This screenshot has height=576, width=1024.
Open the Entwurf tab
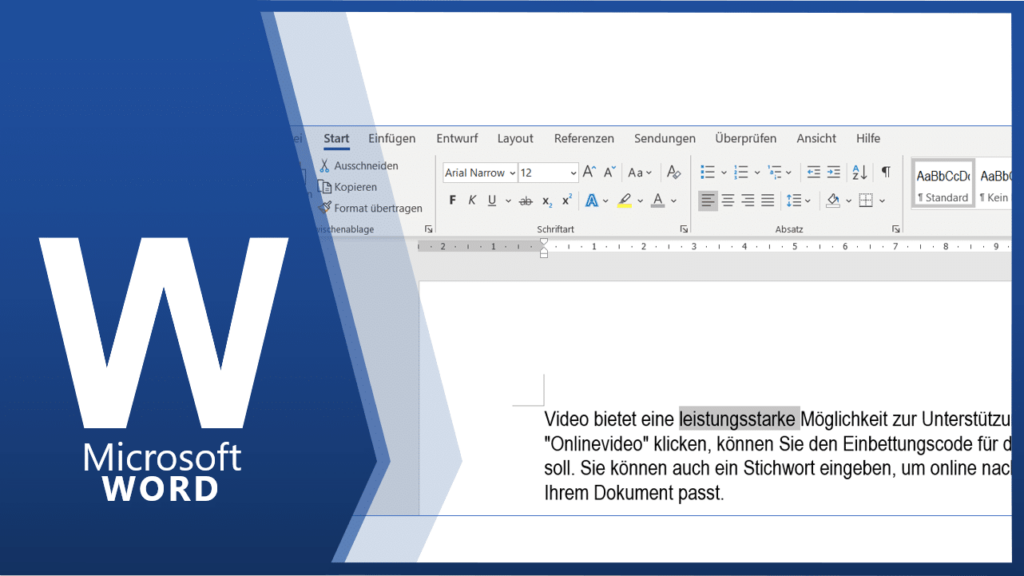[x=457, y=138]
